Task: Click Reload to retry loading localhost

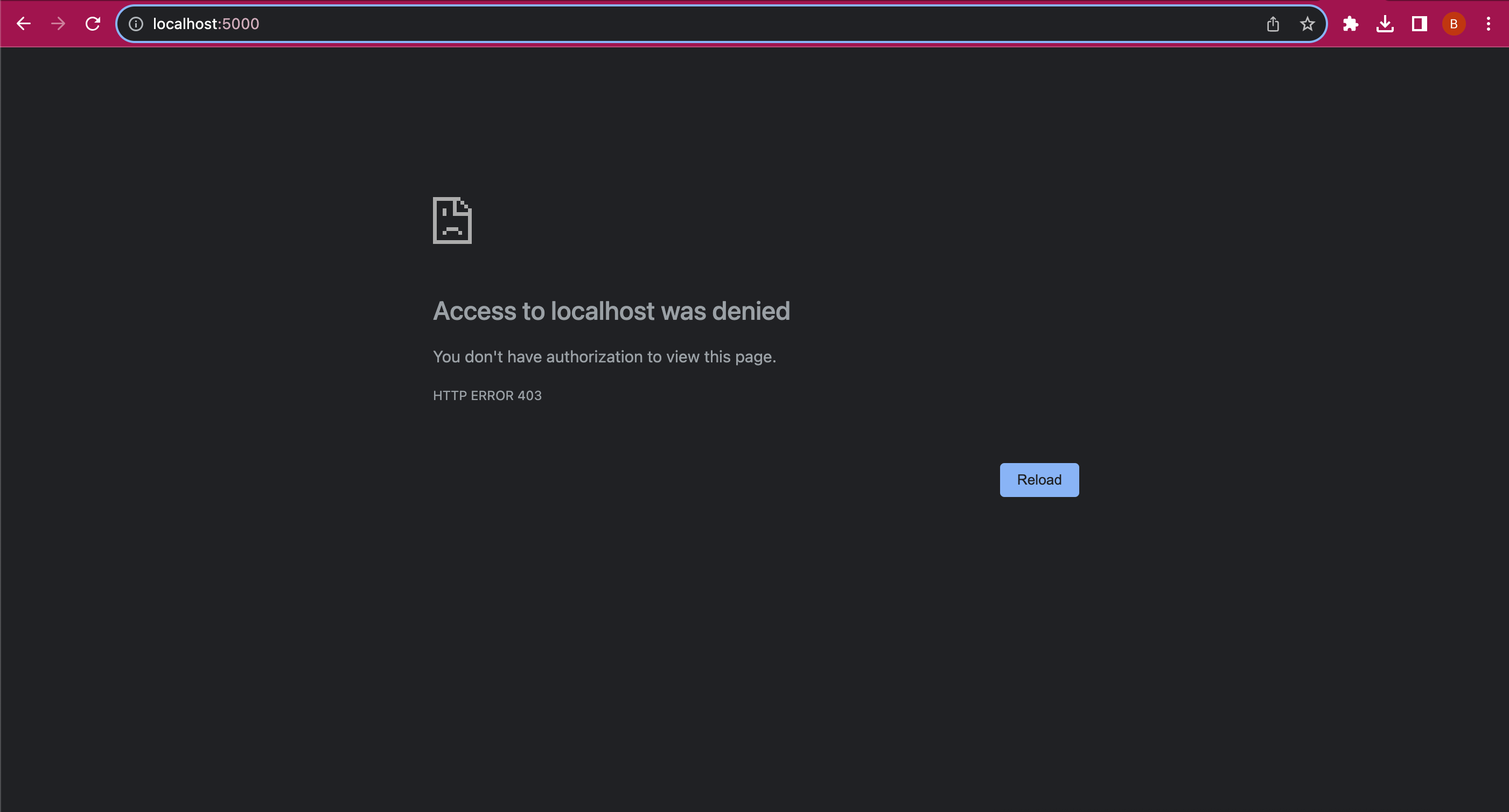Action: (1039, 479)
